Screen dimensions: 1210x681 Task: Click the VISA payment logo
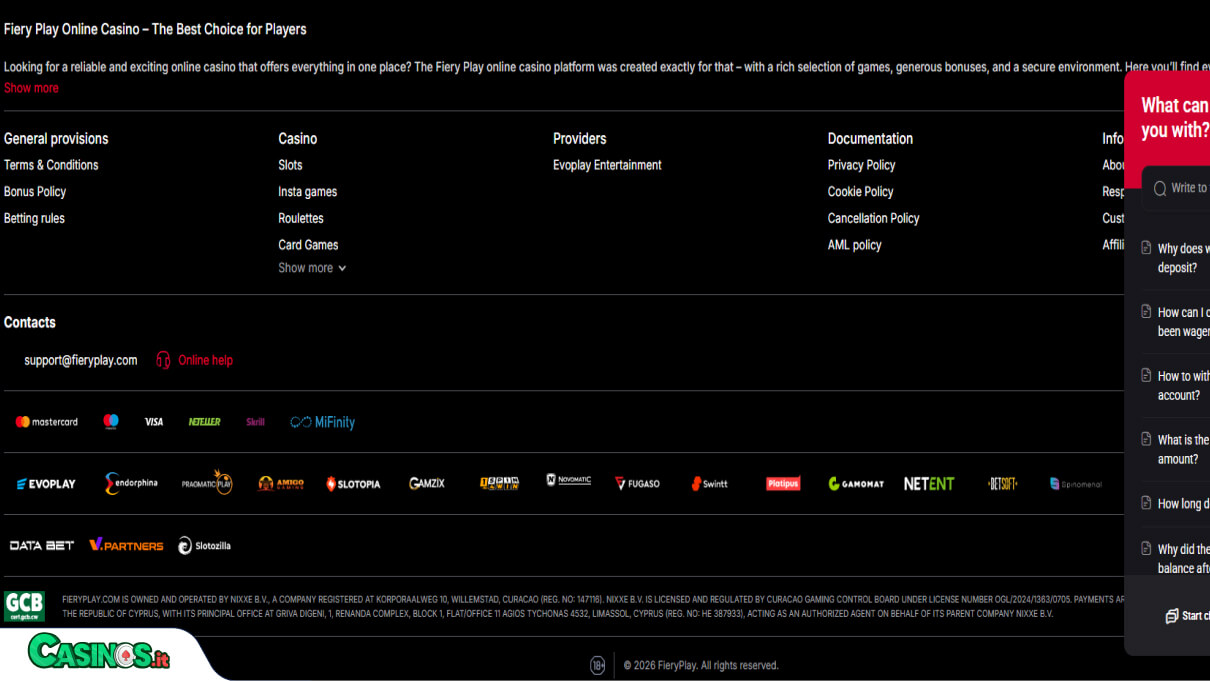pyautogui.click(x=154, y=422)
